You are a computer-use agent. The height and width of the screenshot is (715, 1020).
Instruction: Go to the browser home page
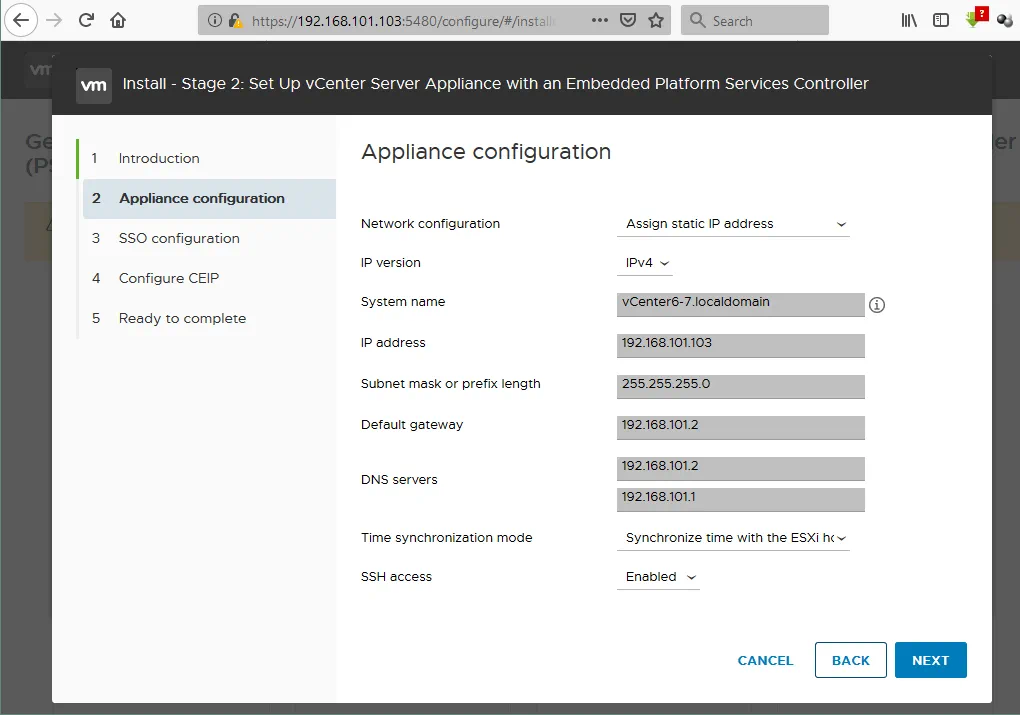click(x=118, y=20)
